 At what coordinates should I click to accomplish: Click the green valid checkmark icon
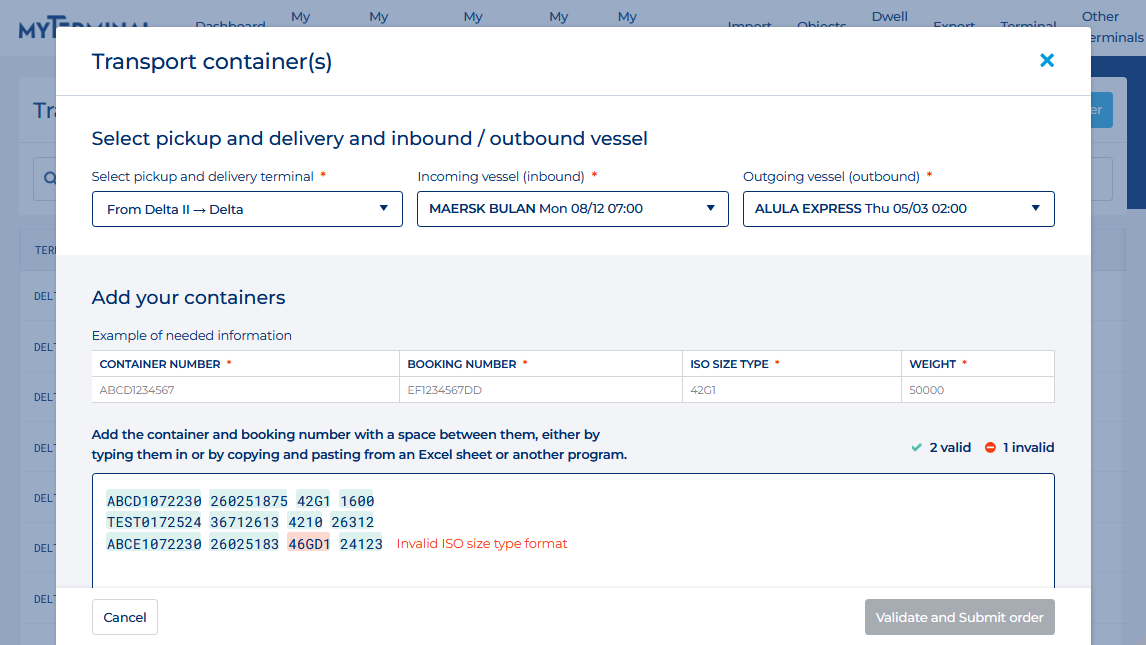coord(916,448)
